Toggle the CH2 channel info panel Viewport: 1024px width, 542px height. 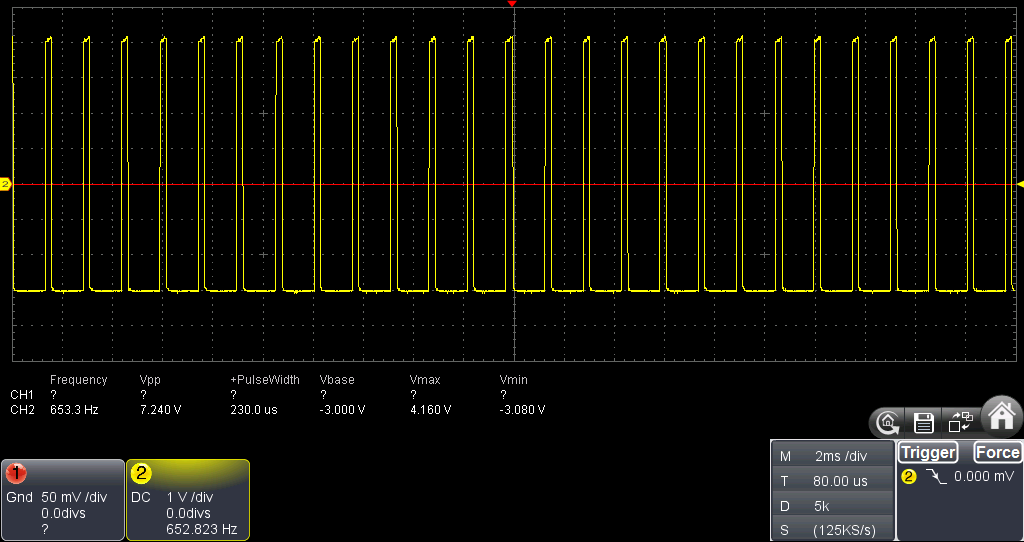click(187, 499)
